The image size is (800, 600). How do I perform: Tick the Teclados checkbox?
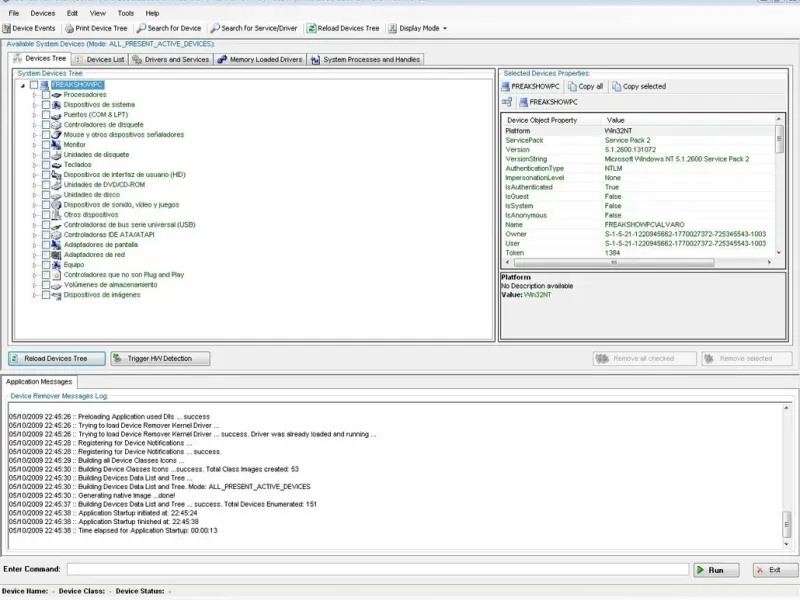[45, 165]
